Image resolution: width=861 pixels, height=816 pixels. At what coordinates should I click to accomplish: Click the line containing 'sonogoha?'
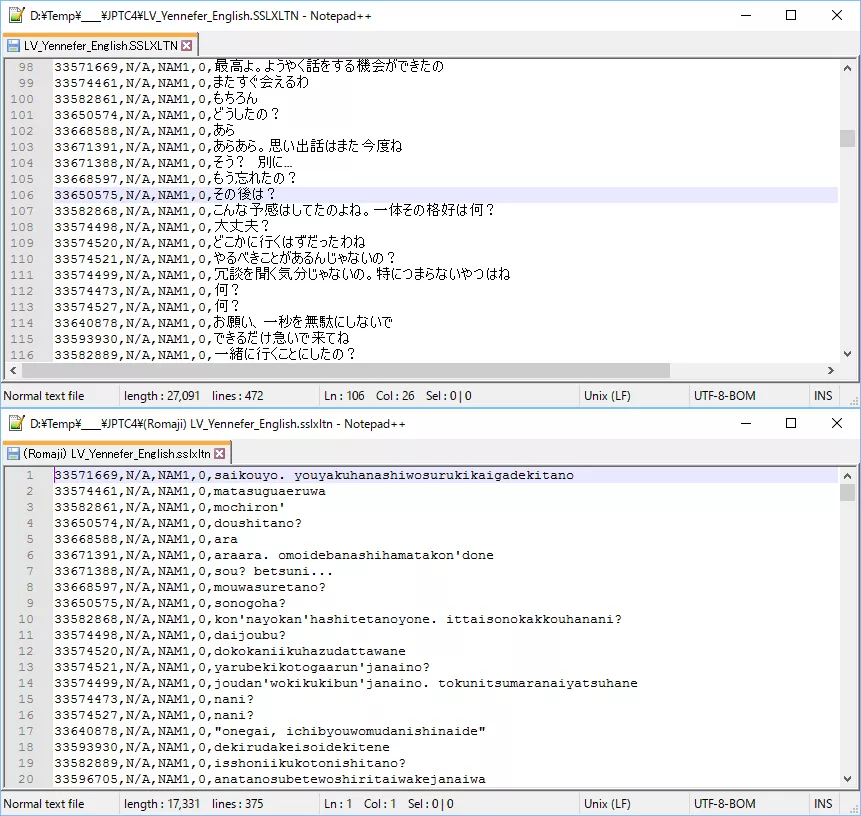pyautogui.click(x=170, y=603)
